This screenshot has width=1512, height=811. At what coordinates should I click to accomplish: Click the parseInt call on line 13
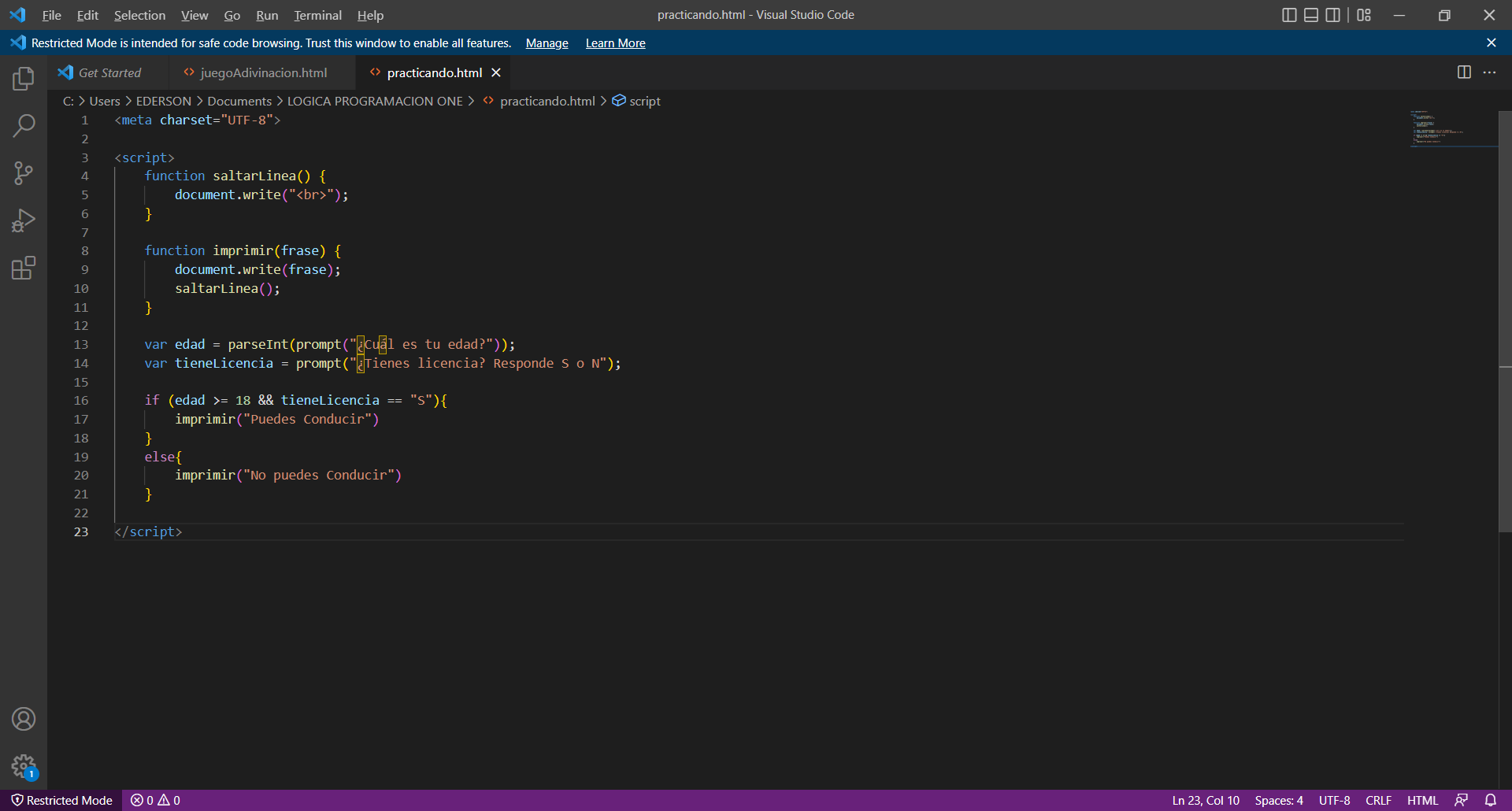coord(258,344)
